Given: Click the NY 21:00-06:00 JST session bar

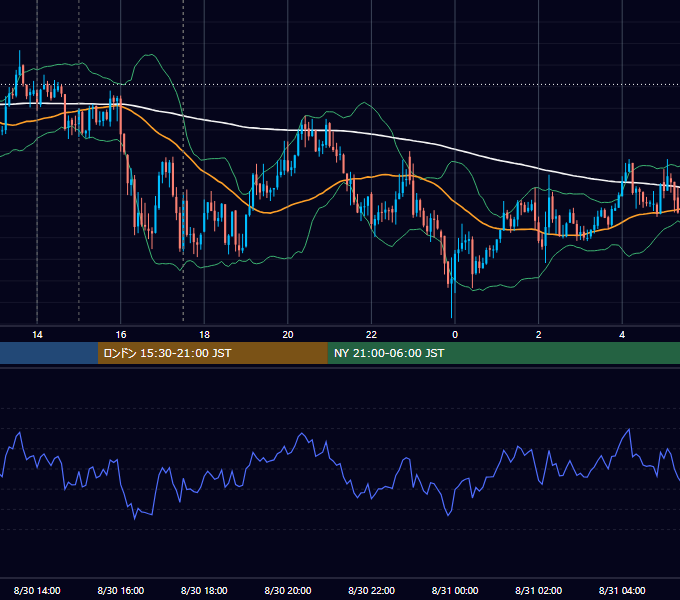Looking at the screenshot, I should point(503,353).
